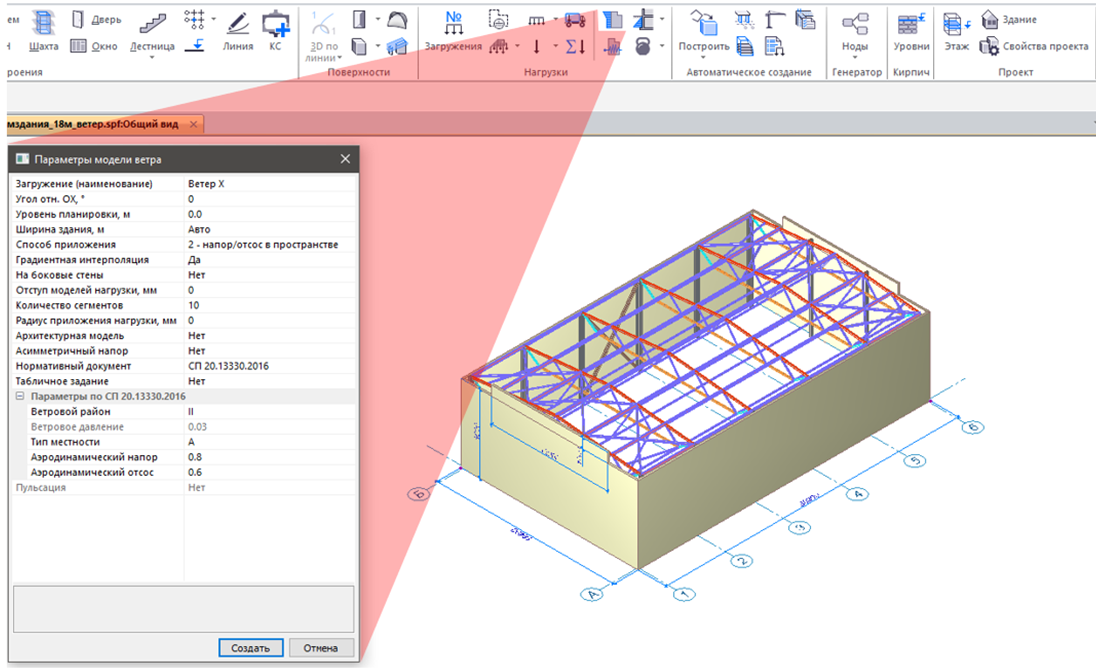Open dropdown arrow beside 3D box icon

(x=377, y=47)
